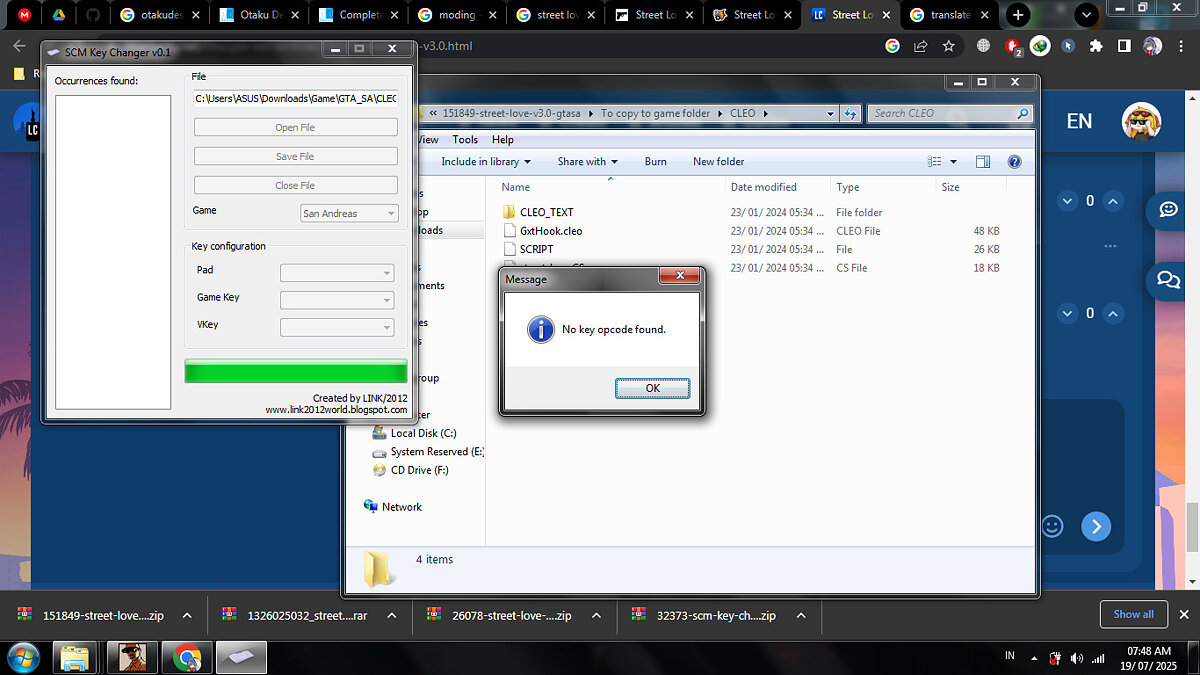Open Chrome's new tab plus button
This screenshot has width=1200, height=675.
point(1018,15)
